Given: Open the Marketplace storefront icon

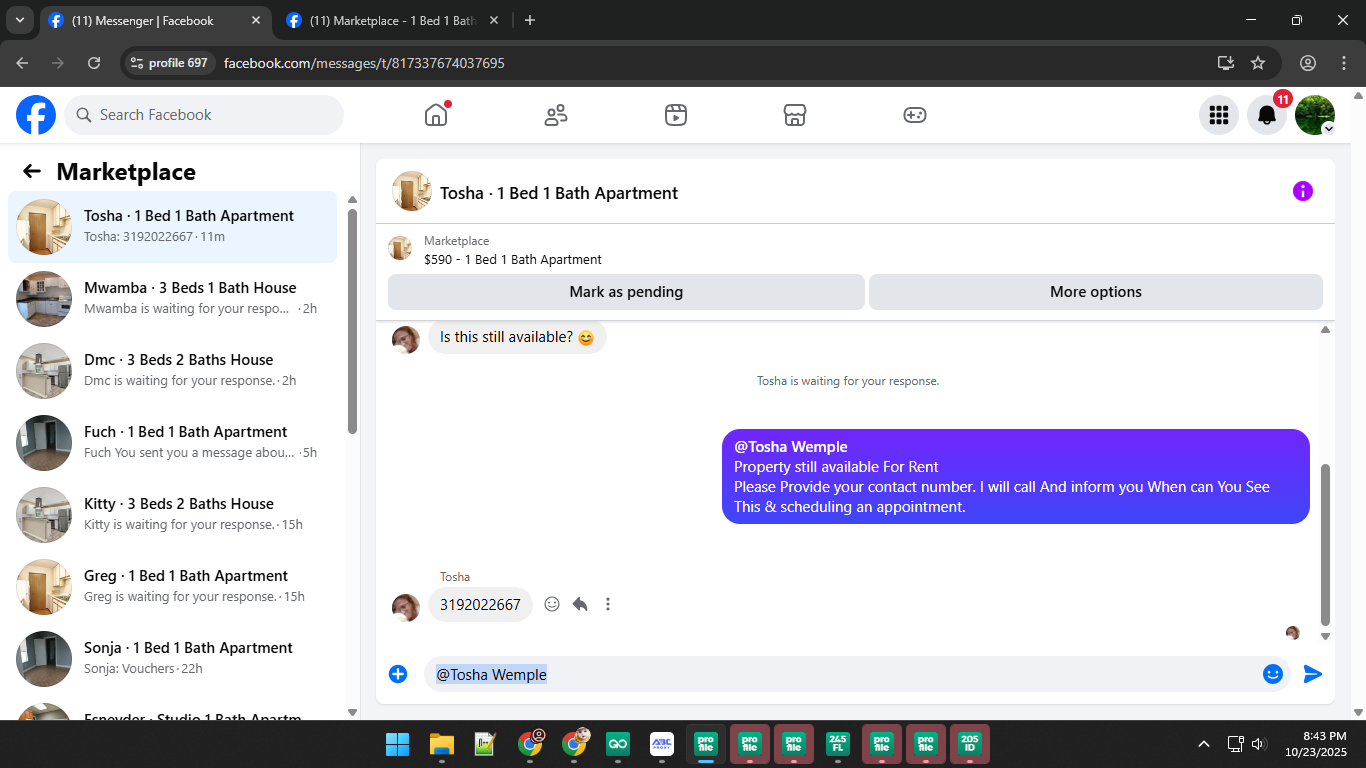Looking at the screenshot, I should pos(795,115).
